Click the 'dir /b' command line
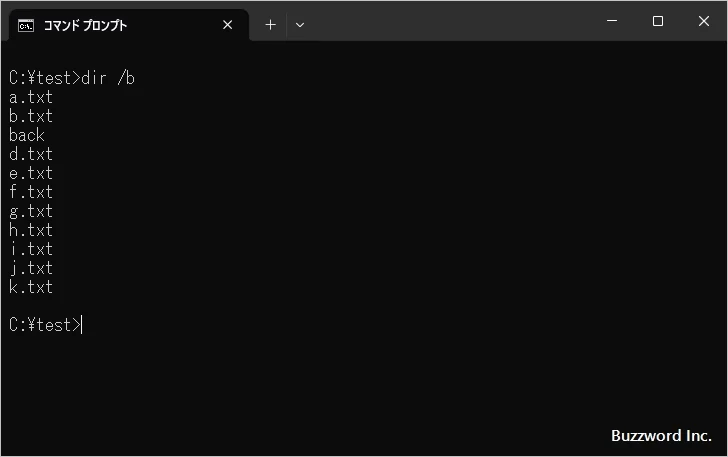 pos(71,78)
